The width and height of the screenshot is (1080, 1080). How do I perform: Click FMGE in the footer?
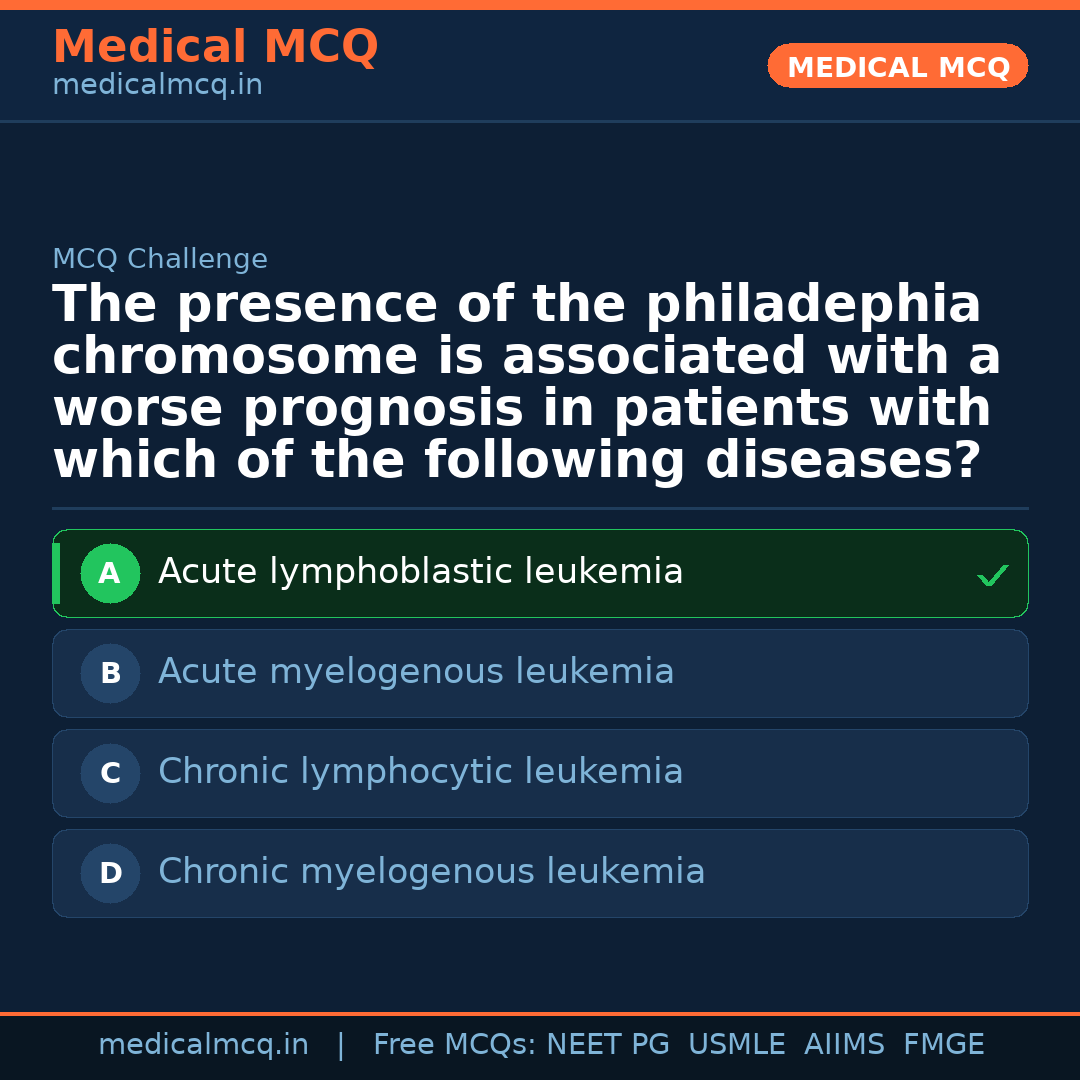(x=944, y=1045)
